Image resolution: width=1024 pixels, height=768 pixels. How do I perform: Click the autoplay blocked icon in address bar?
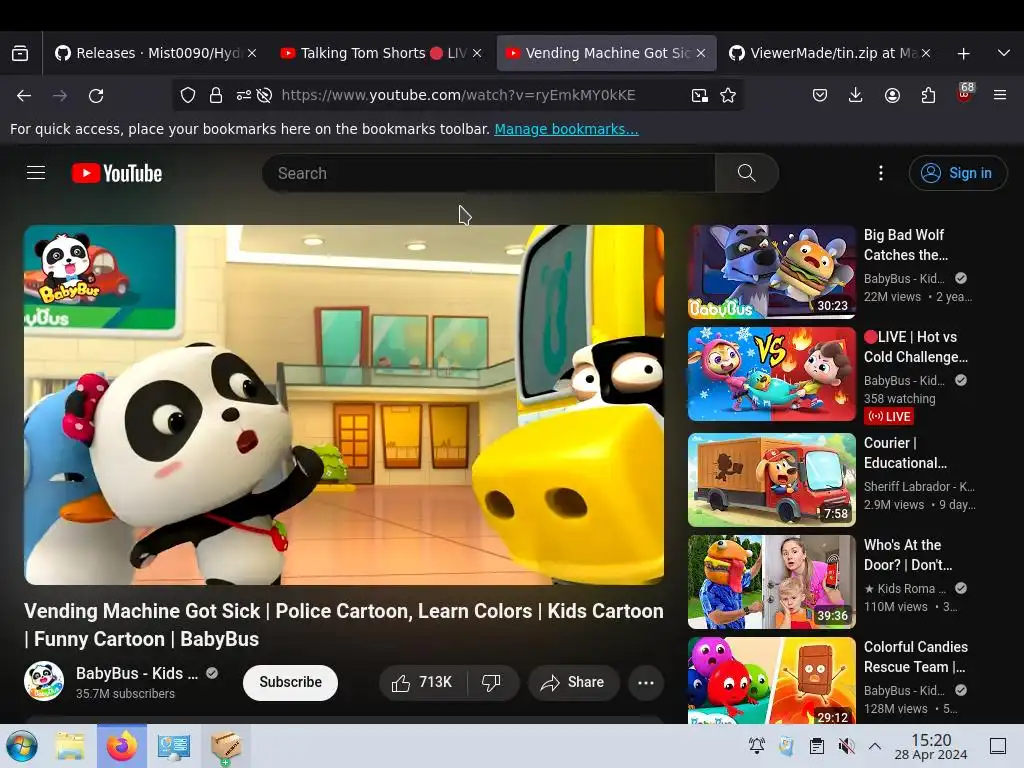[x=264, y=95]
